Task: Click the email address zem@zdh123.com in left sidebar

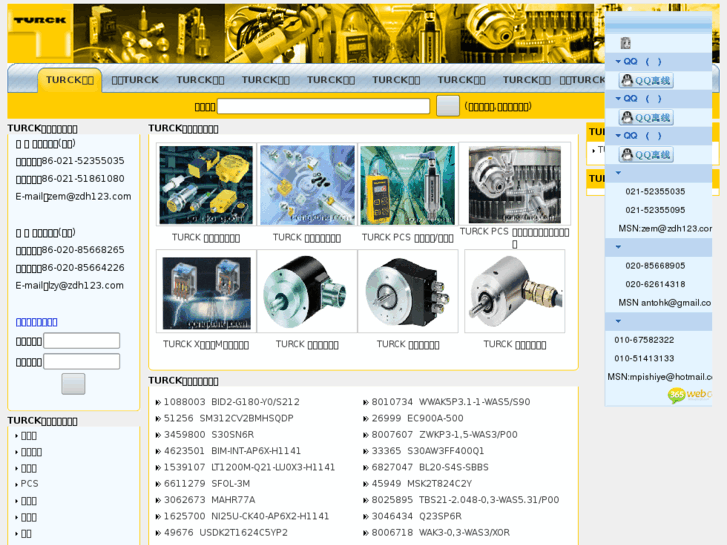Action: [89, 196]
